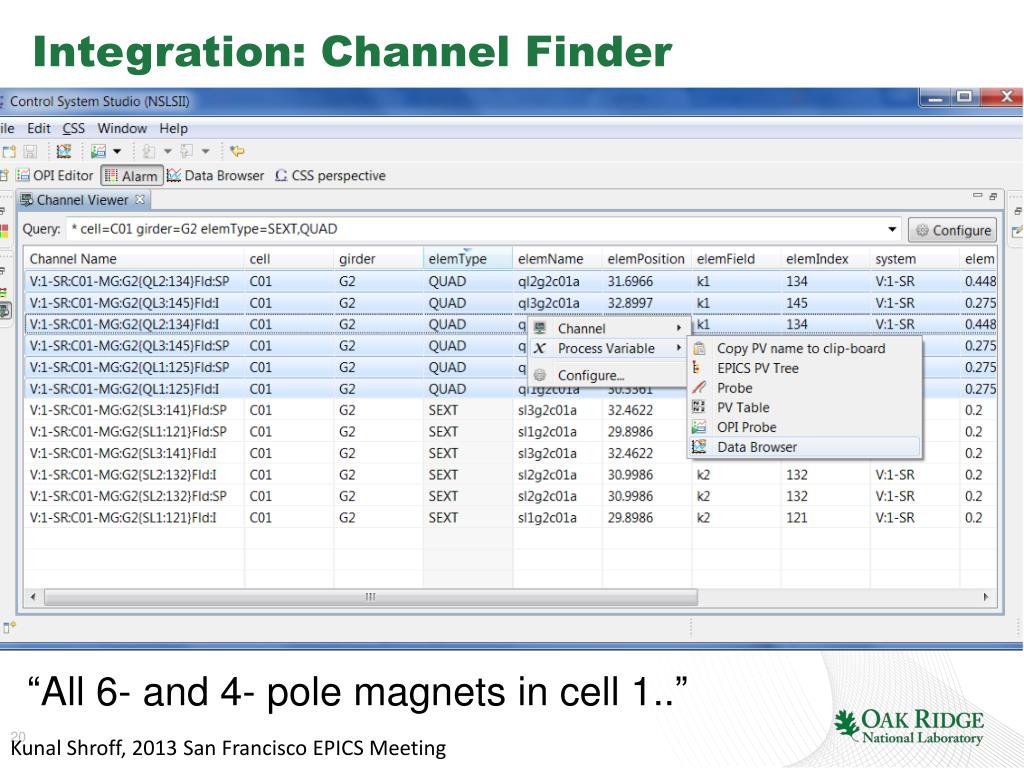Click the yellow return-arrow toolbar icon
The height and width of the screenshot is (768, 1024).
pos(238,152)
